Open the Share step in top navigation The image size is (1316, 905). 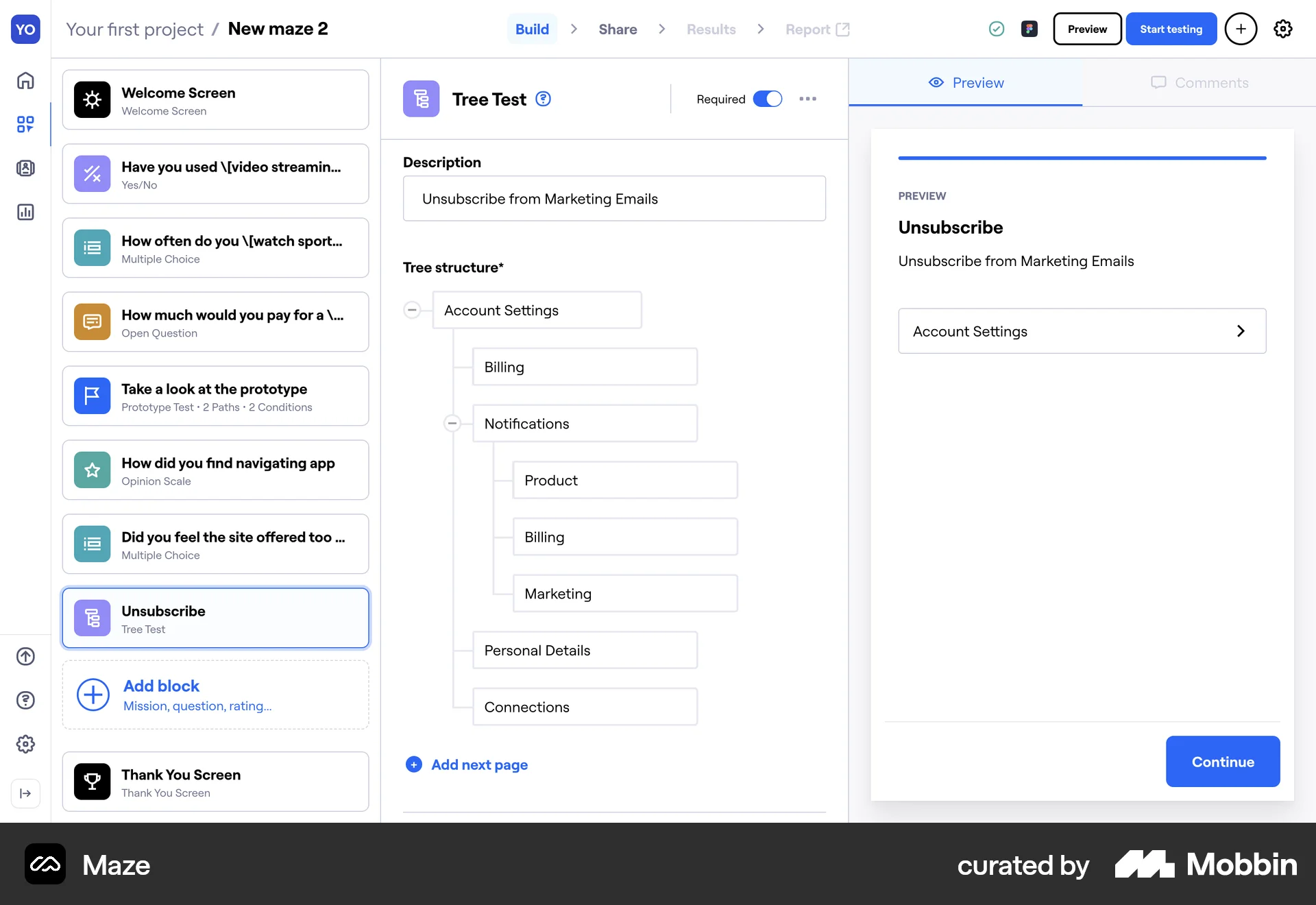(x=618, y=29)
